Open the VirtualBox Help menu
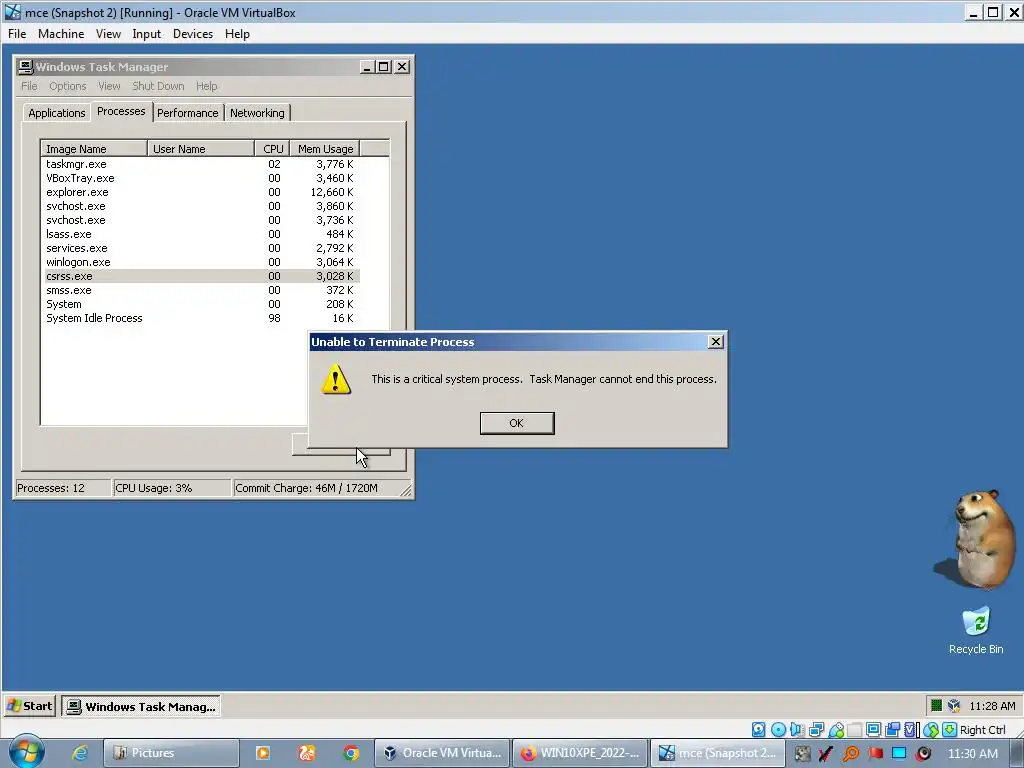The height and width of the screenshot is (768, 1024). [x=237, y=34]
